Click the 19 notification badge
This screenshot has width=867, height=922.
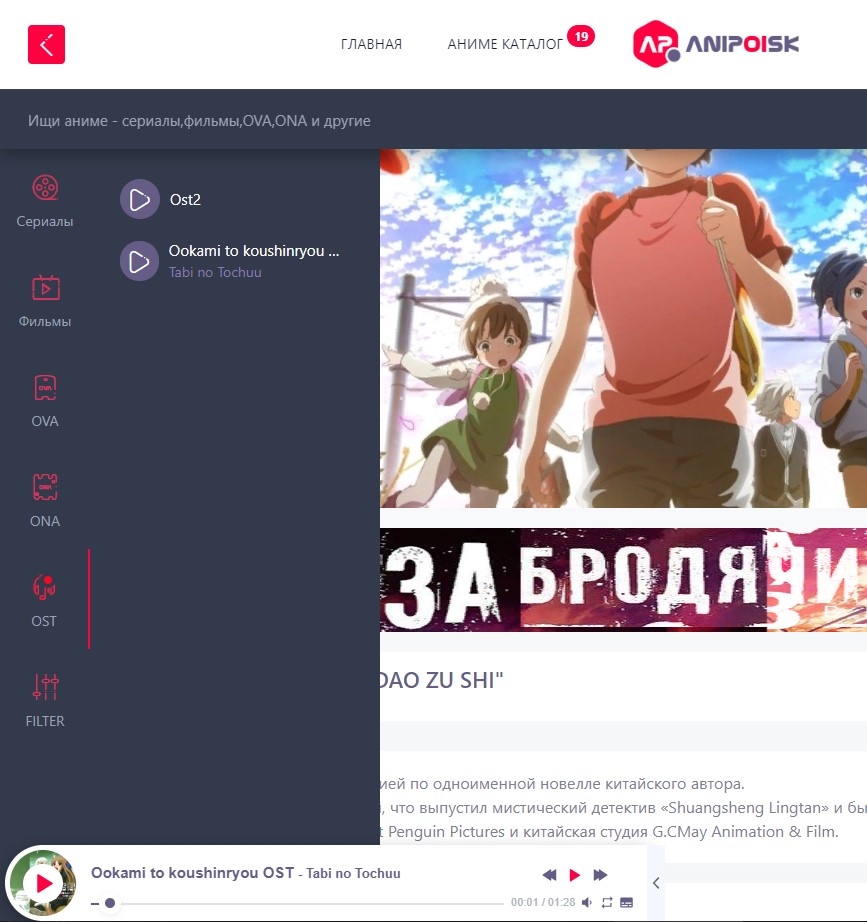(x=581, y=36)
